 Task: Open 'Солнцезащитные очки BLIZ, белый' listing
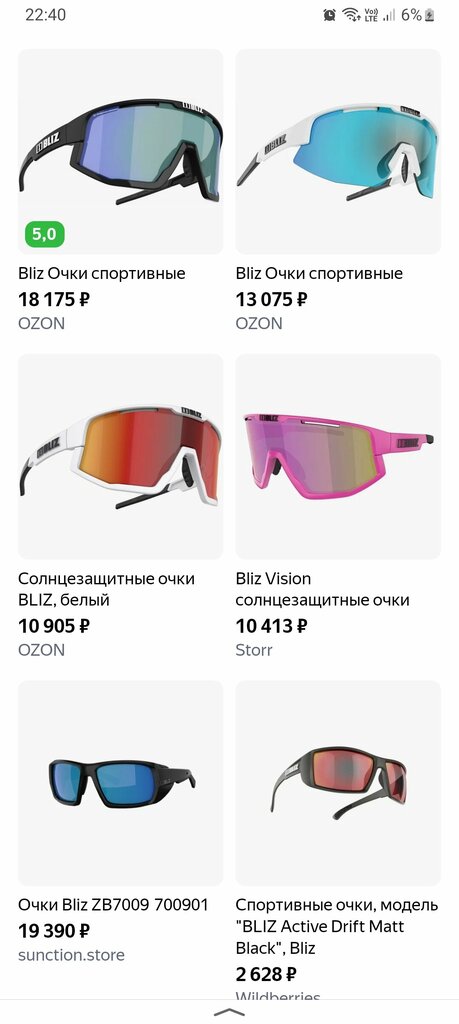pyautogui.click(x=106, y=589)
